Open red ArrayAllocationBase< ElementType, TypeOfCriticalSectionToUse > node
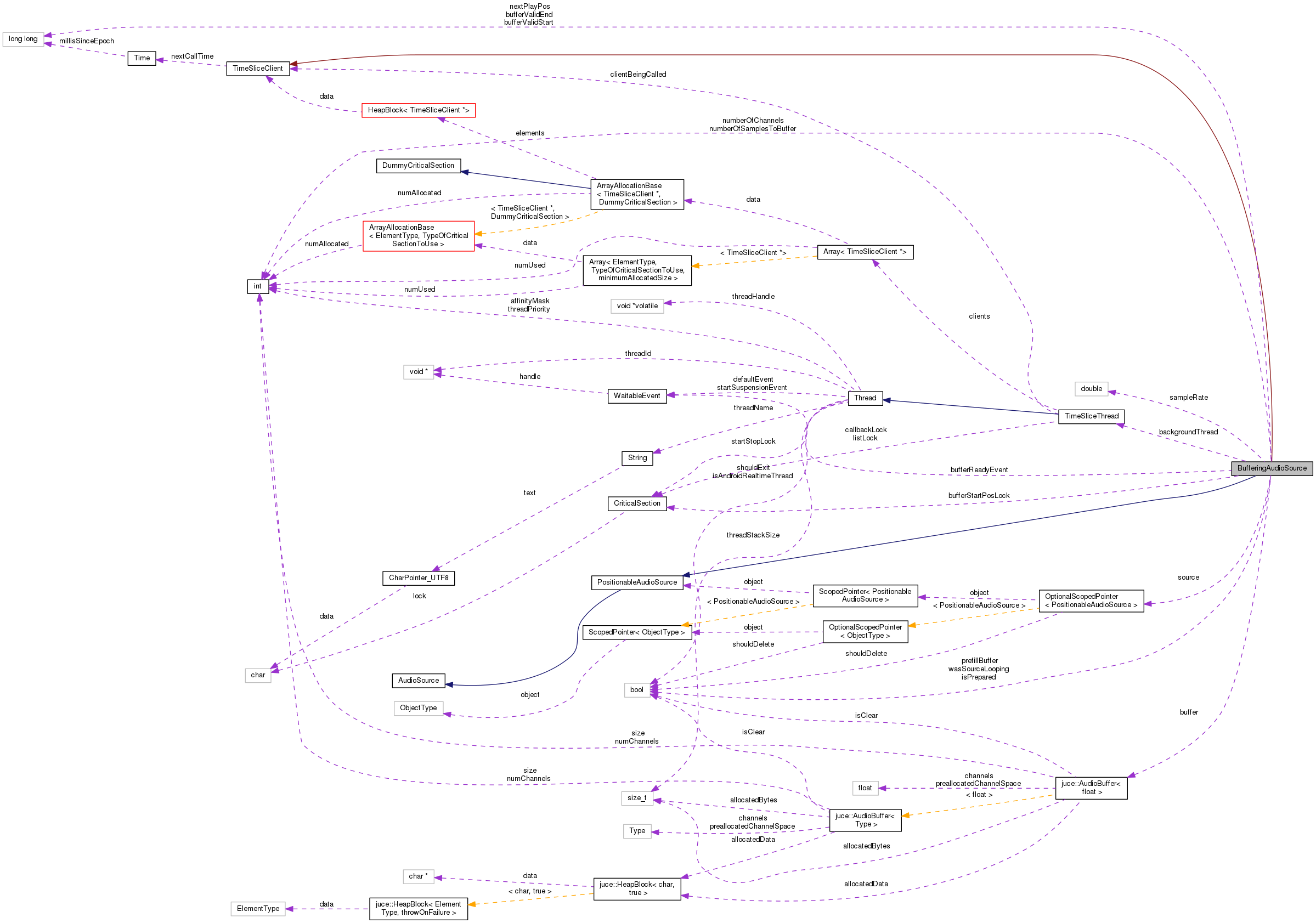 tap(419, 235)
